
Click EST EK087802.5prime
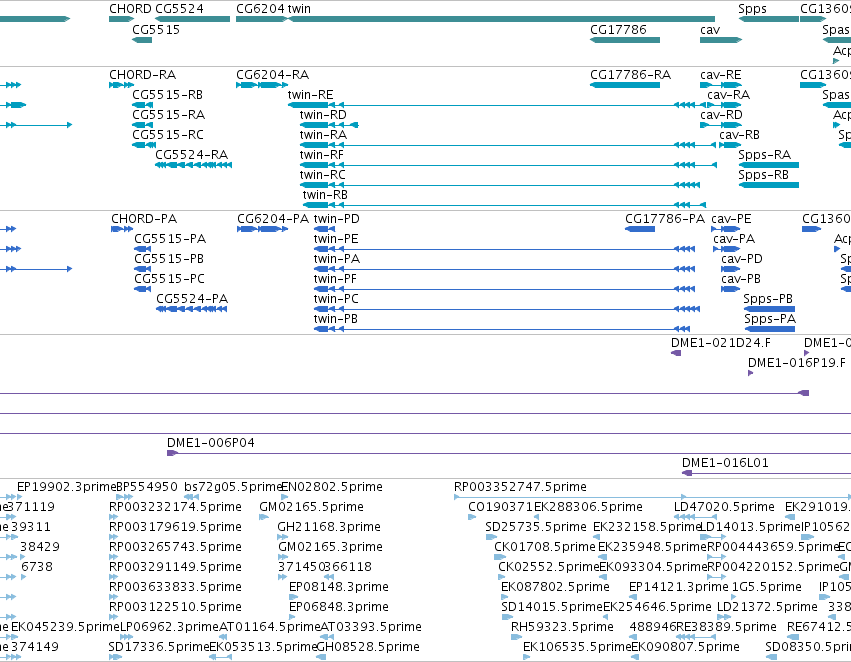coord(555,588)
